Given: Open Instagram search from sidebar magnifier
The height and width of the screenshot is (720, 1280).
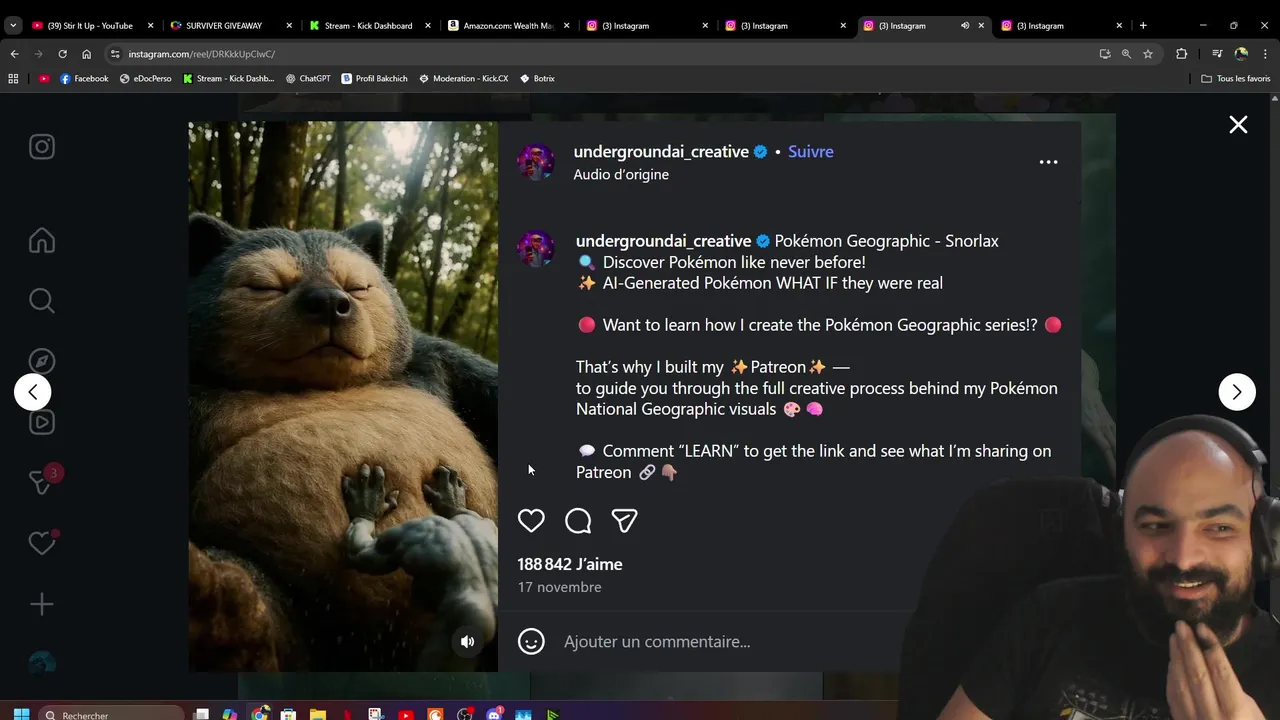Looking at the screenshot, I should [42, 301].
